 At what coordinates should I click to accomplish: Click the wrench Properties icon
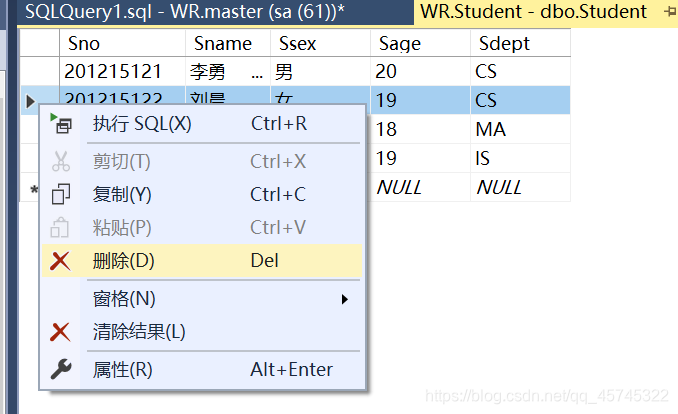(61, 369)
